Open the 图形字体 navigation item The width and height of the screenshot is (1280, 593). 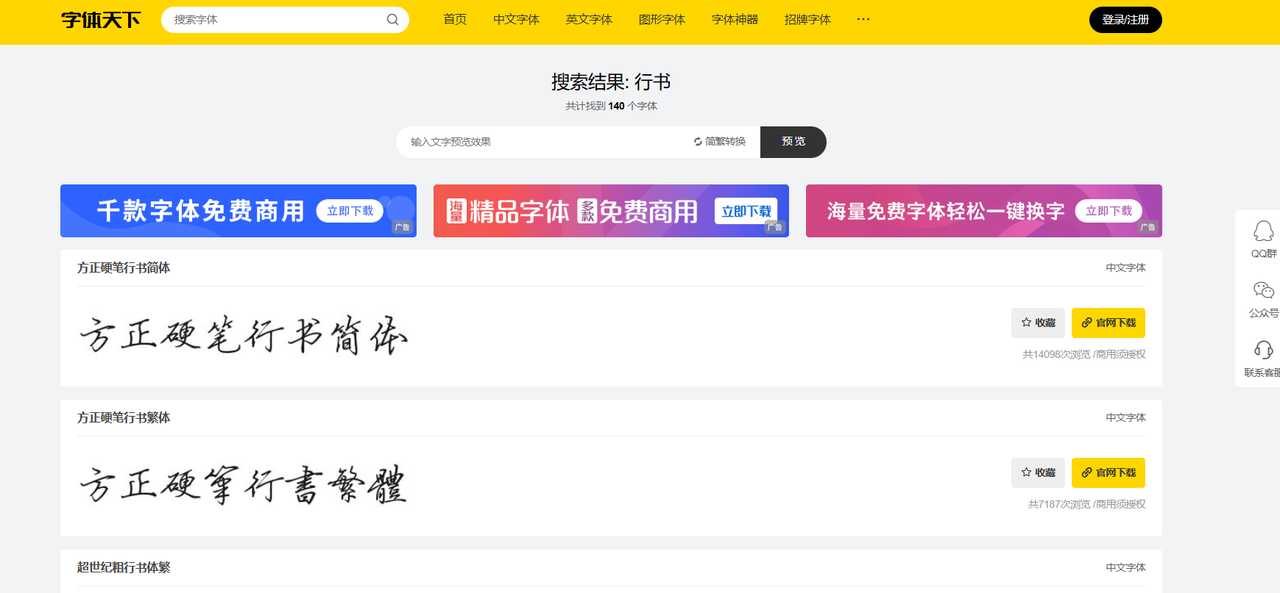(662, 19)
